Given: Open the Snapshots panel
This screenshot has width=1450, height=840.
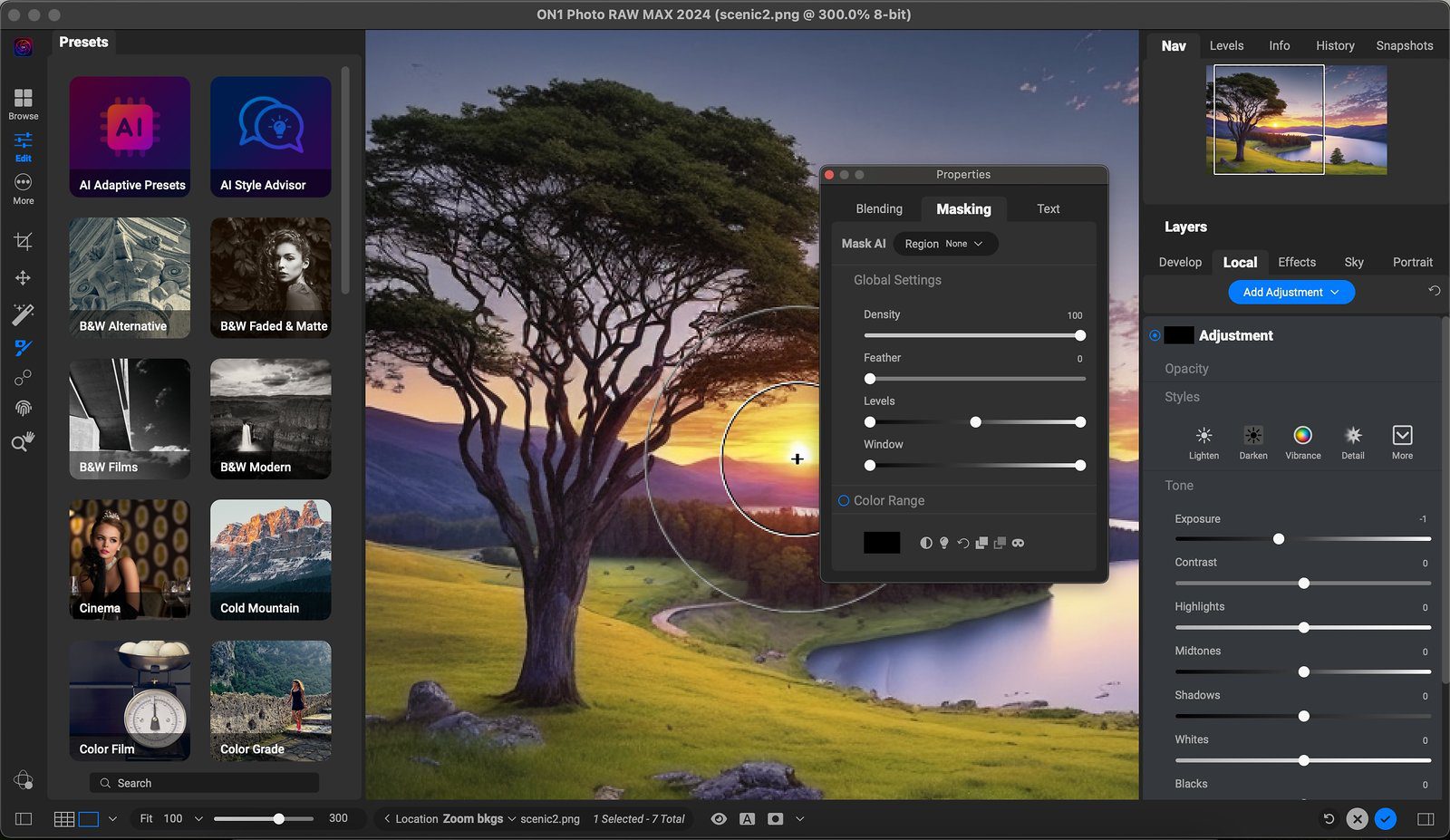Looking at the screenshot, I should click(x=1404, y=45).
